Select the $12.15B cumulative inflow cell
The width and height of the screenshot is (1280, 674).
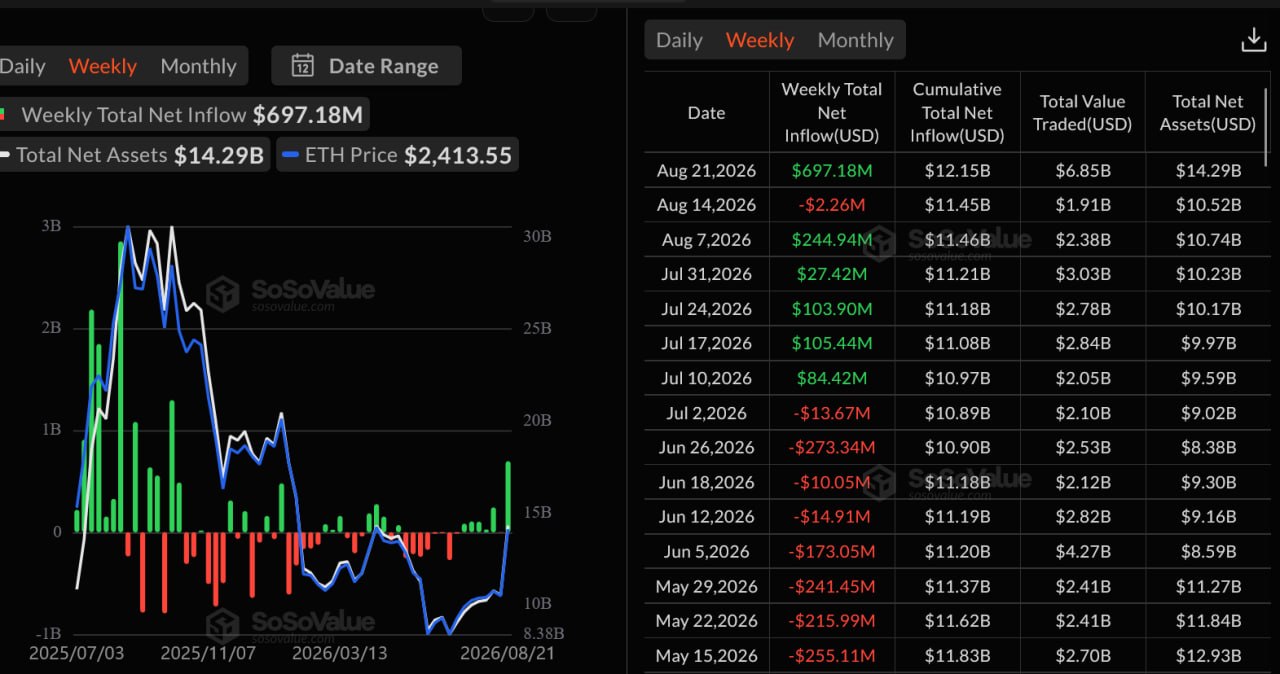(957, 170)
